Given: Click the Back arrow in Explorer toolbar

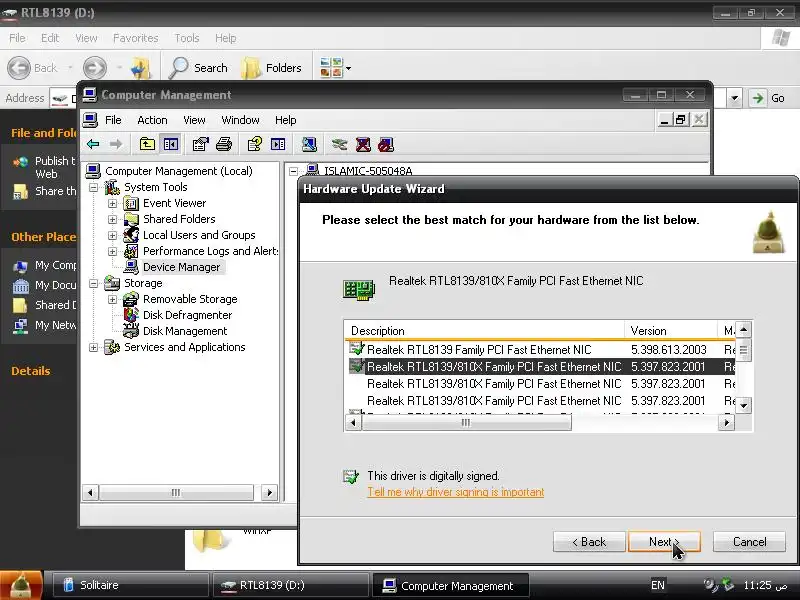Looking at the screenshot, I should coord(33,68).
